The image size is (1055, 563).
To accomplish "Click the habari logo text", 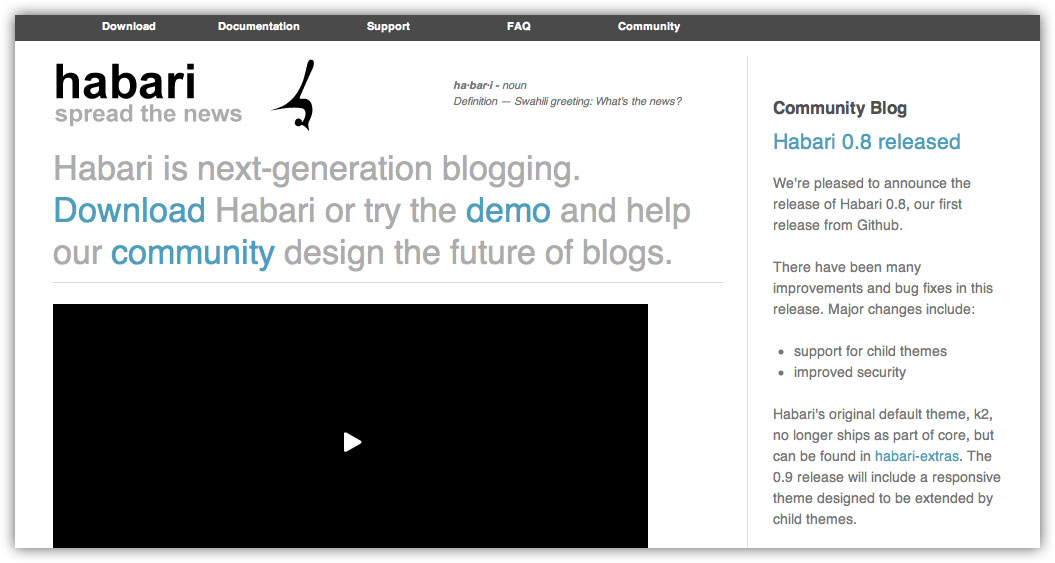I will click(x=125, y=81).
